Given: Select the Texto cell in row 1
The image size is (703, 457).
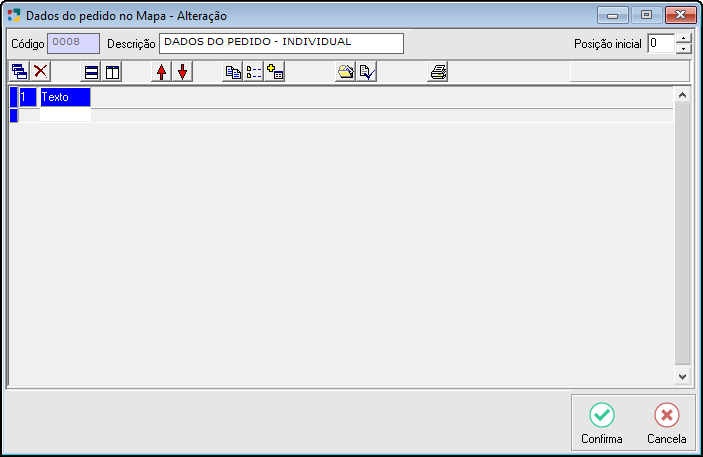Looking at the screenshot, I should coord(65,97).
